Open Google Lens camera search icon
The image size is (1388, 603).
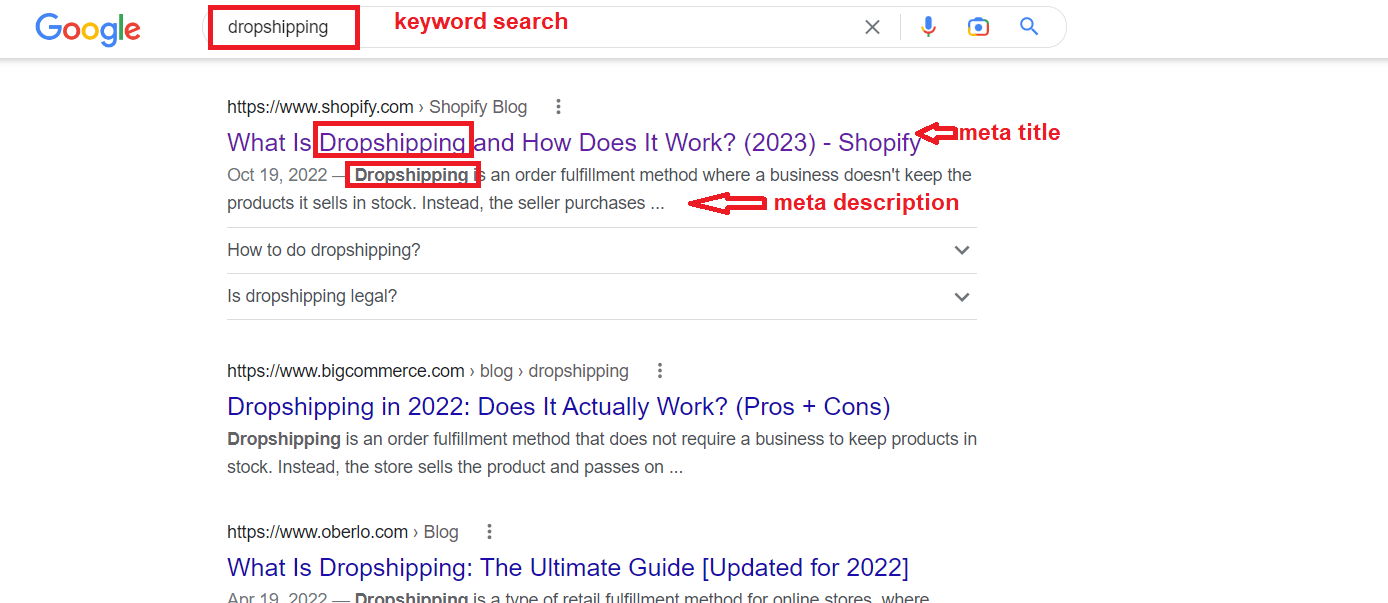tap(978, 27)
